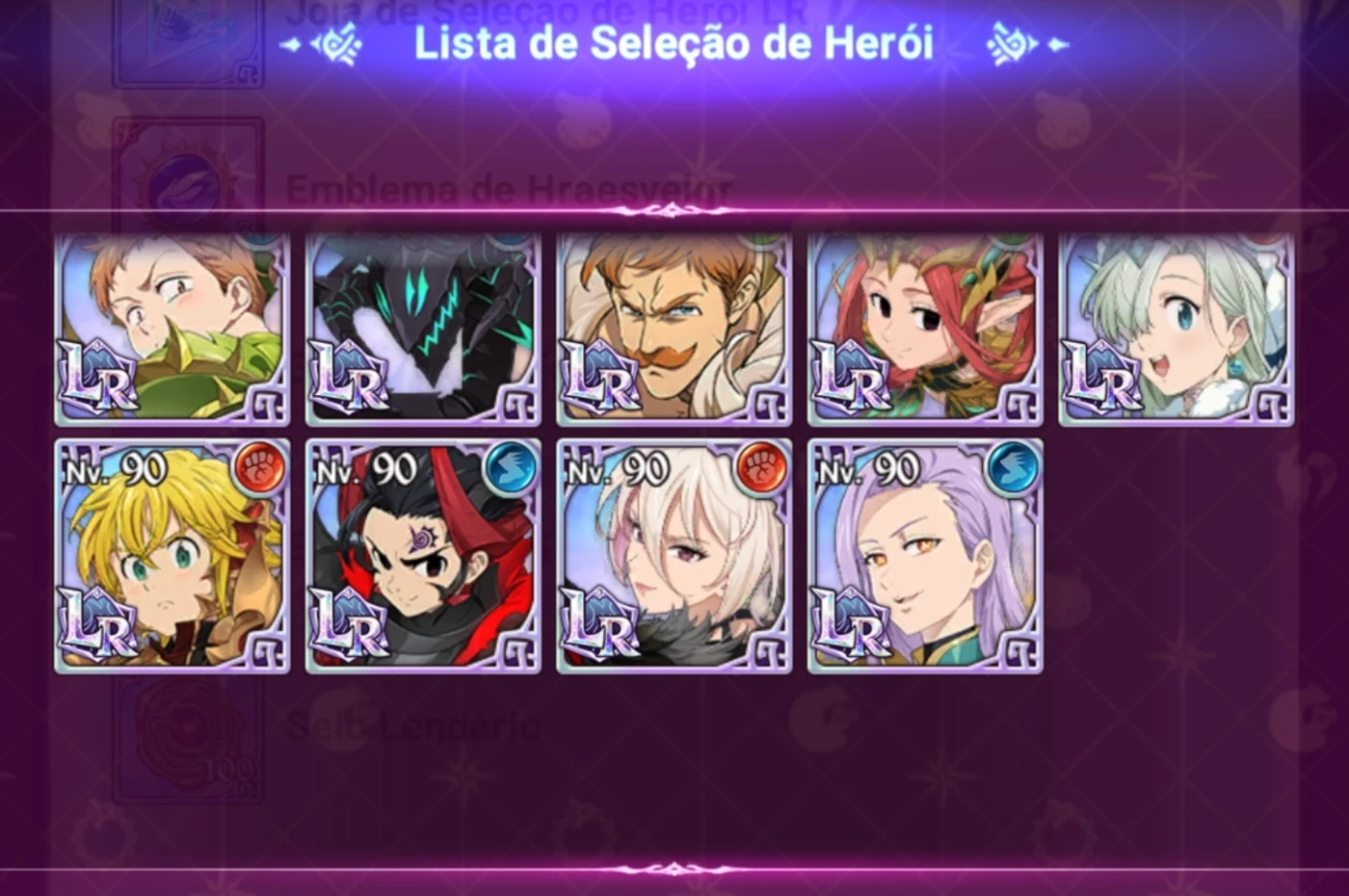
Task: Select the silver-haired Elizabeth hero portrait
Action: (x=1177, y=329)
